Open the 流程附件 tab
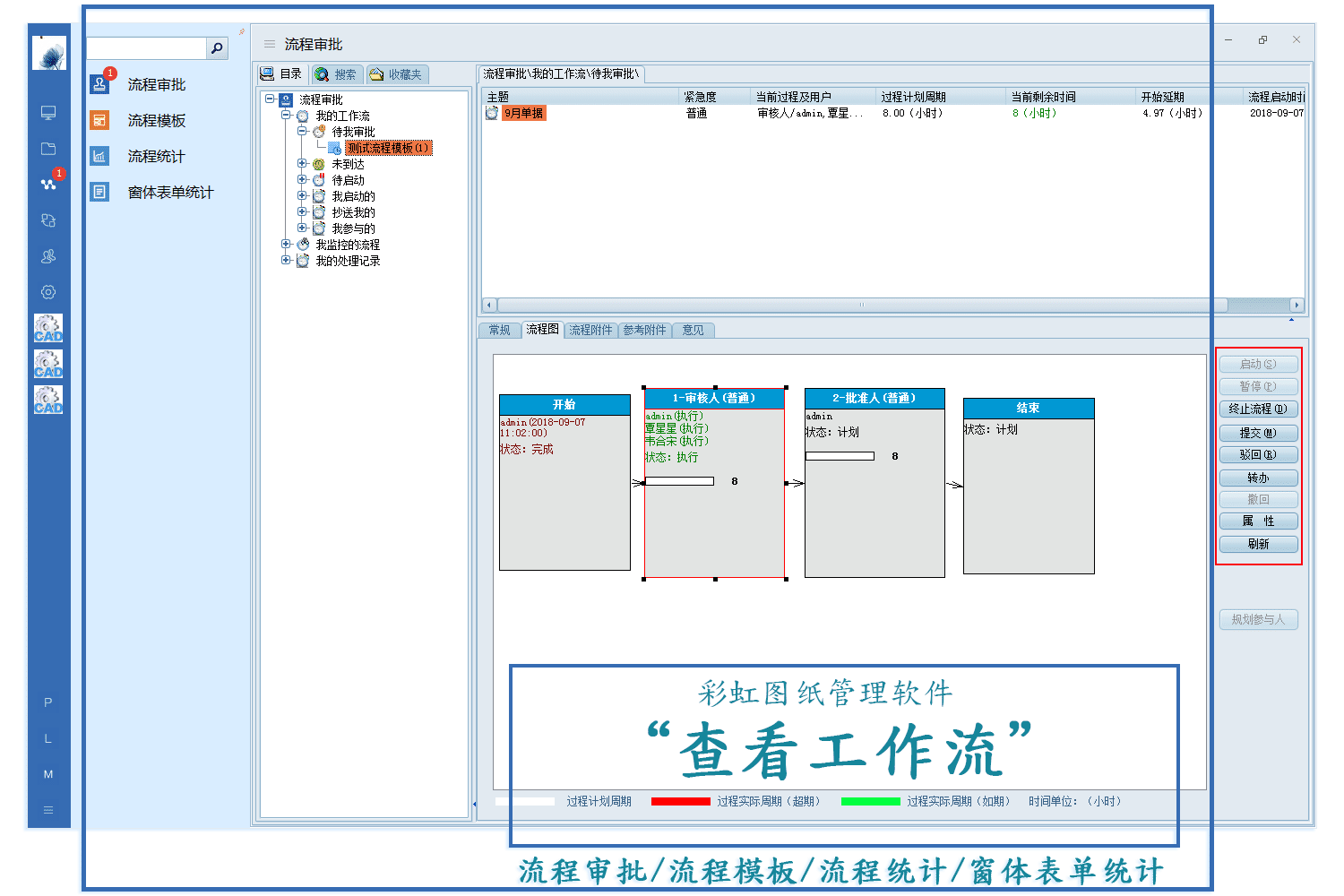This screenshot has height=896, width=1344. point(590,330)
